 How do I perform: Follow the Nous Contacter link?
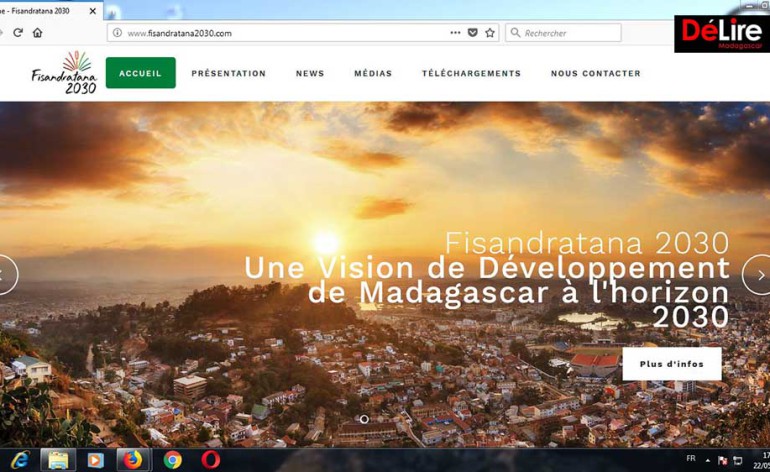coord(595,73)
